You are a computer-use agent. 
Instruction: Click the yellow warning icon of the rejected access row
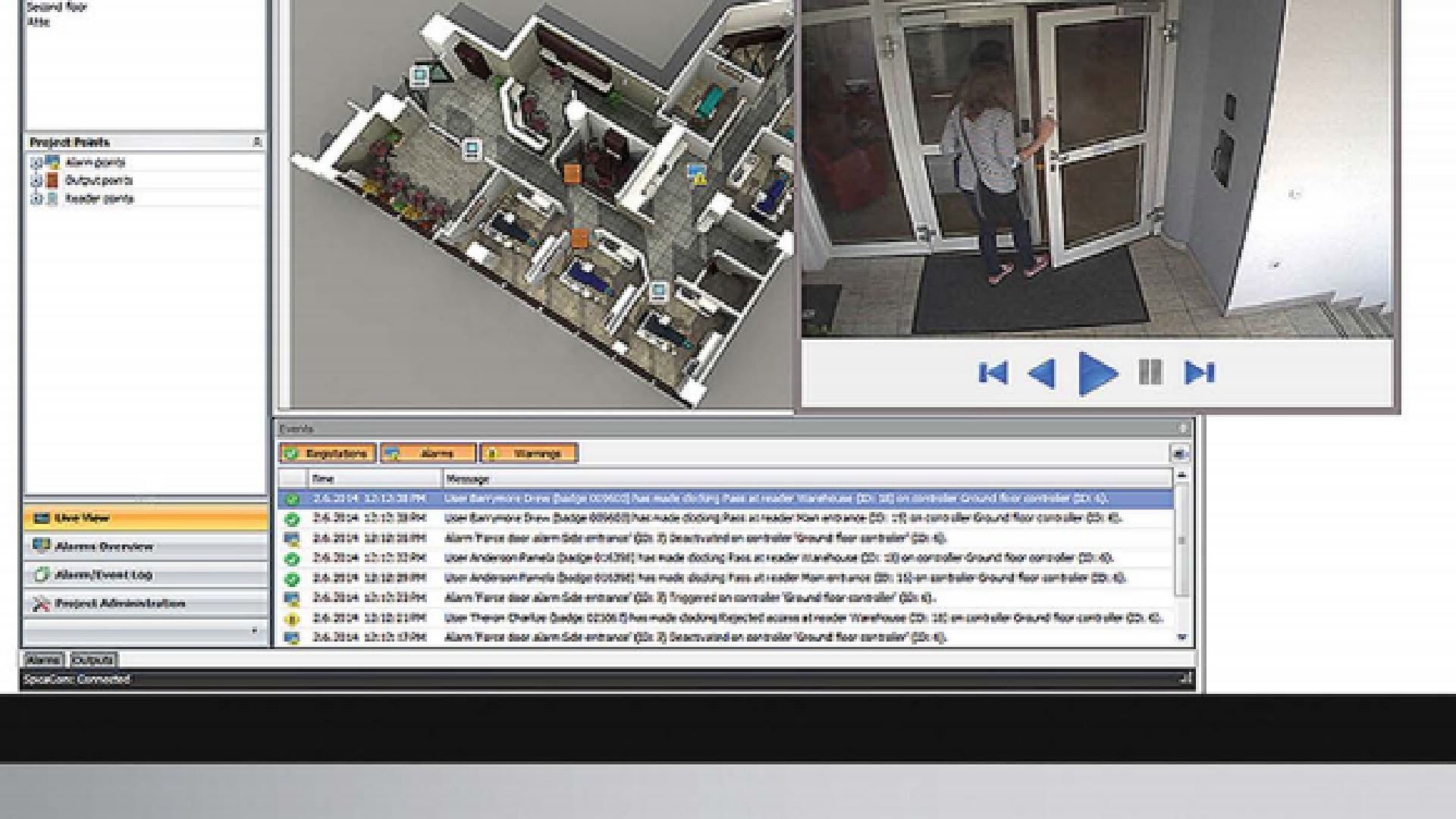292,619
